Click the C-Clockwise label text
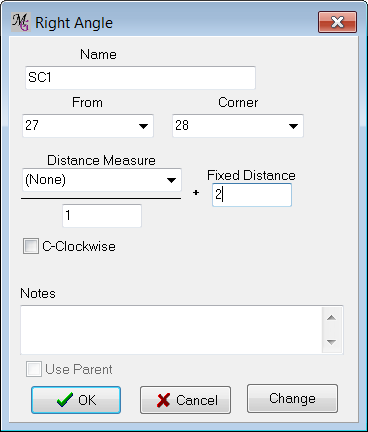This screenshot has height=432, width=368. tap(79, 246)
